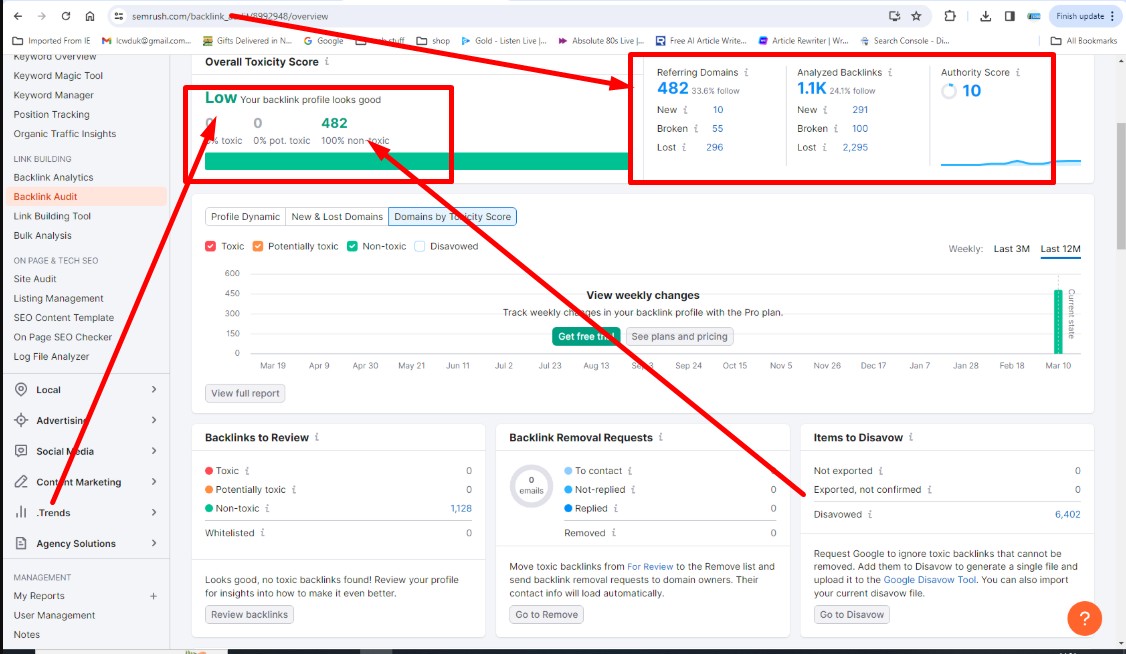Expand the .Trends section chevron
Image resolution: width=1126 pixels, height=654 pixels.
click(154, 513)
